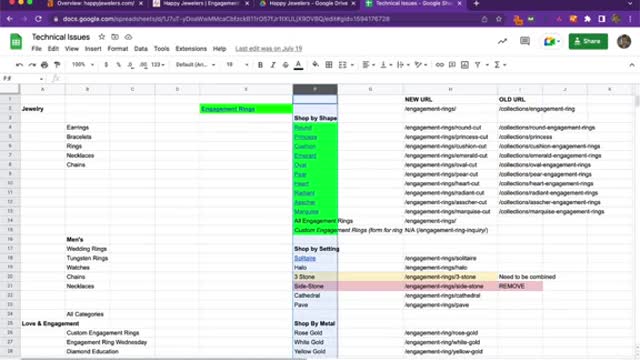Toggle strikethrough formatting
640x360 pixels.
(286, 65)
